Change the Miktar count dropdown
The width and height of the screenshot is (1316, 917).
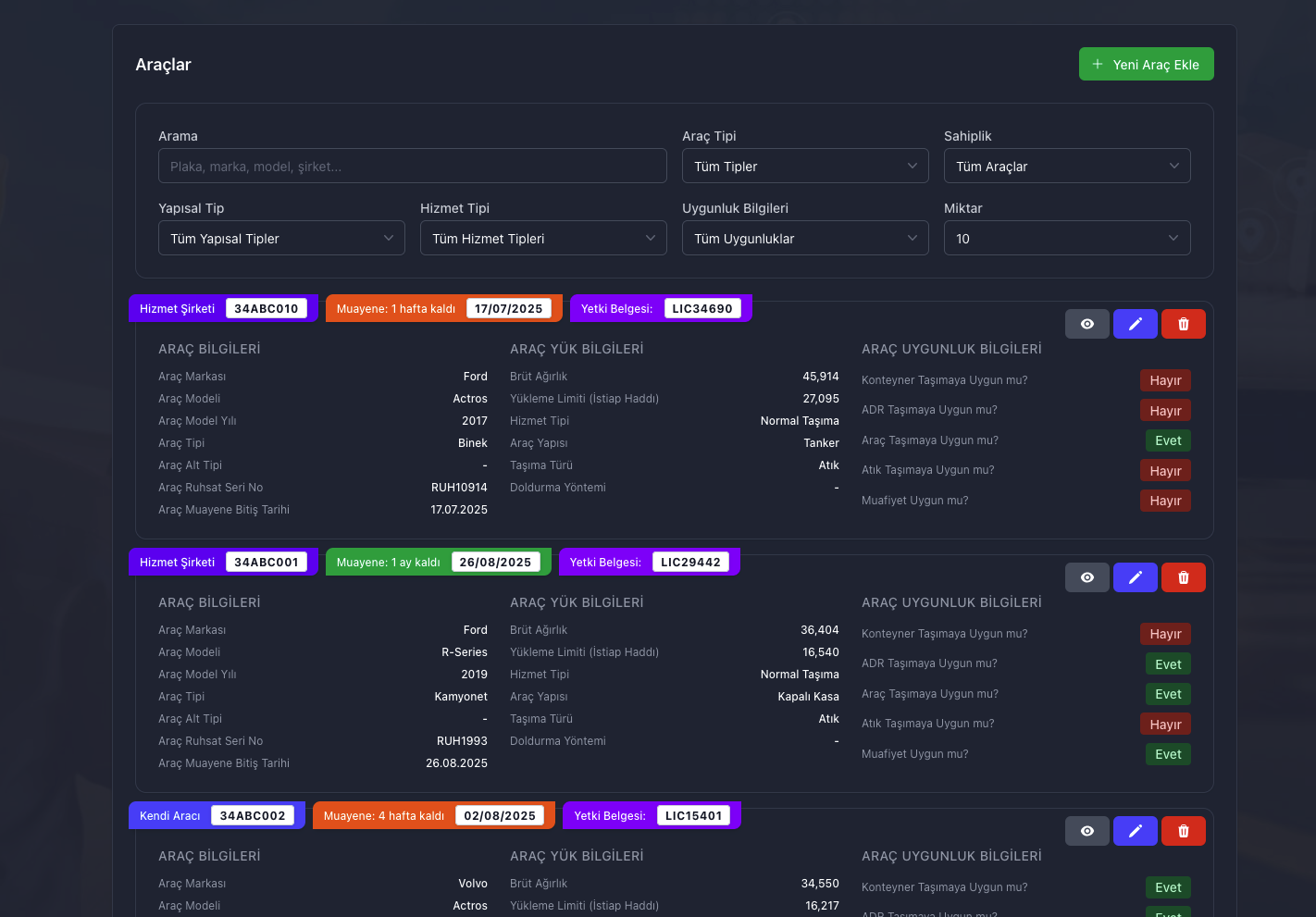(x=1066, y=239)
